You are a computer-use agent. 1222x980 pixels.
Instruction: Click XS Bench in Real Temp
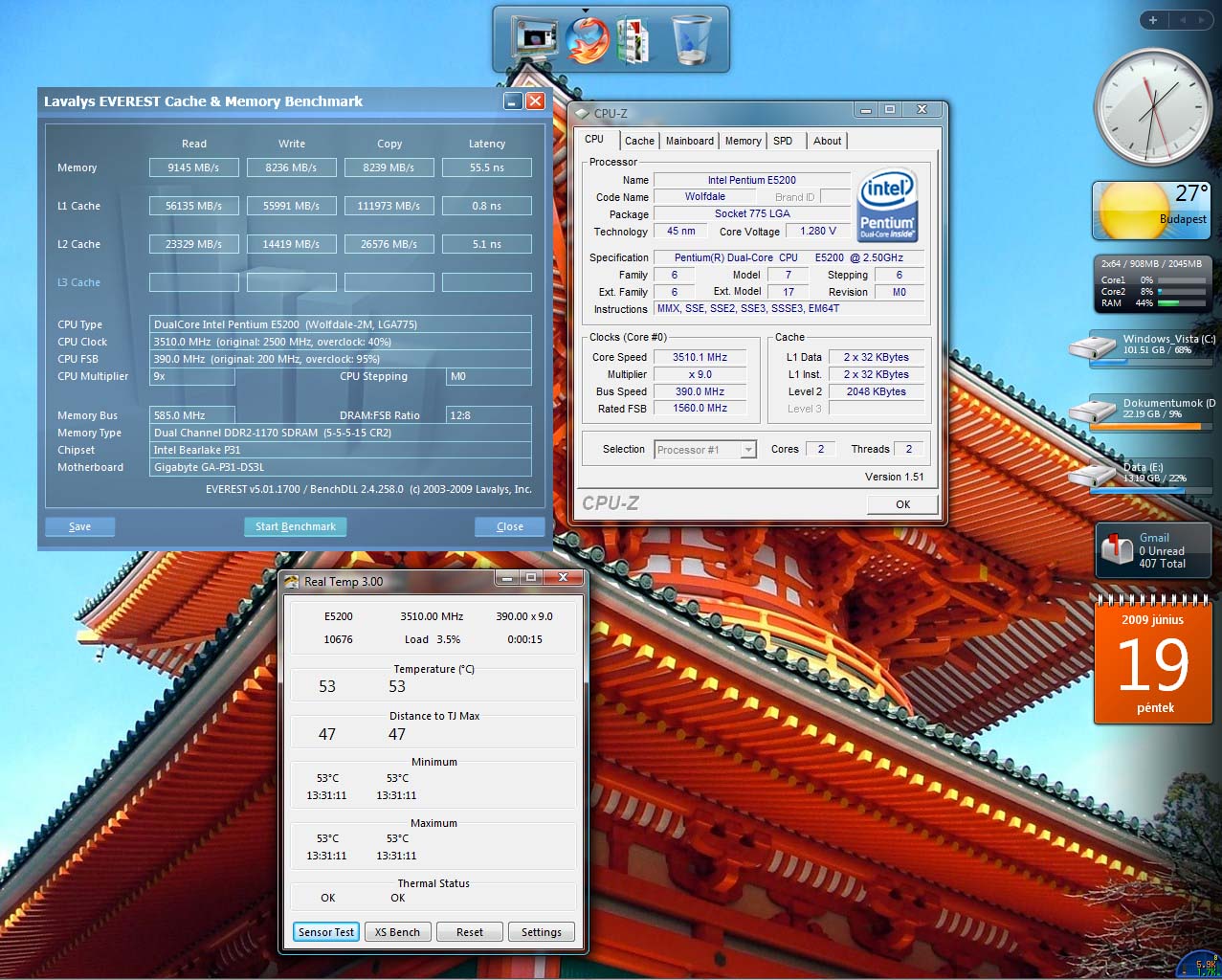(x=397, y=932)
